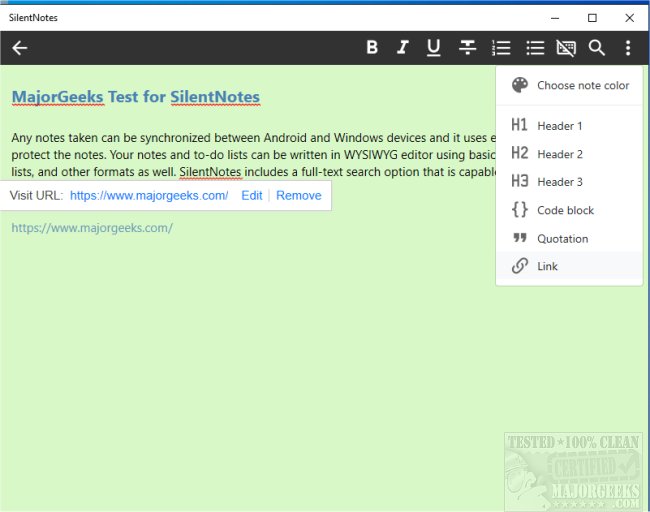Click Edit in the link popup

(x=252, y=195)
